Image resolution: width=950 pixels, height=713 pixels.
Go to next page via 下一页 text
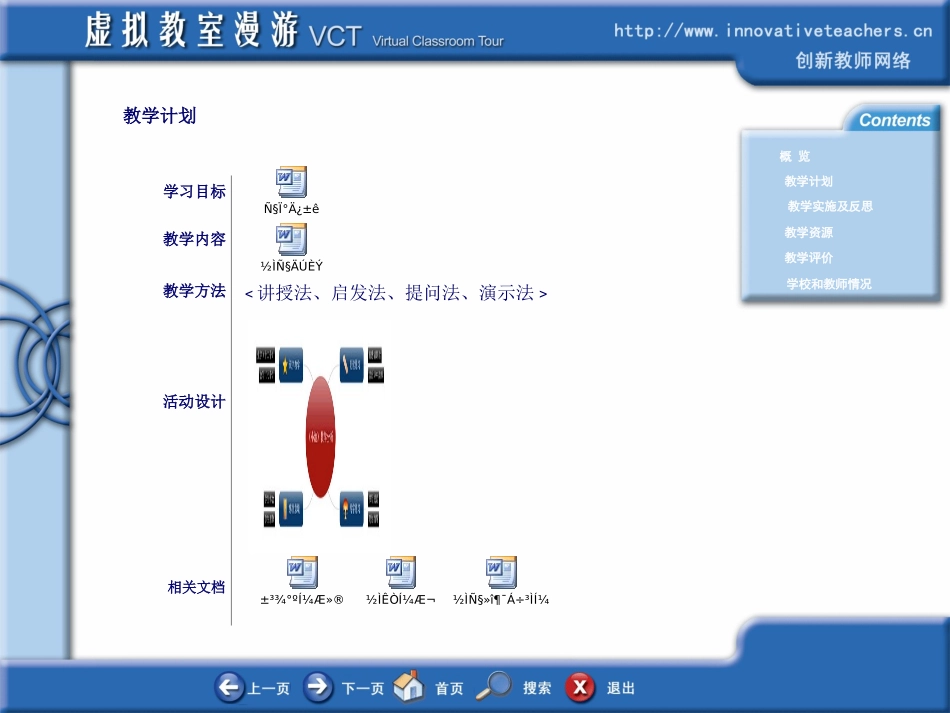click(x=363, y=688)
